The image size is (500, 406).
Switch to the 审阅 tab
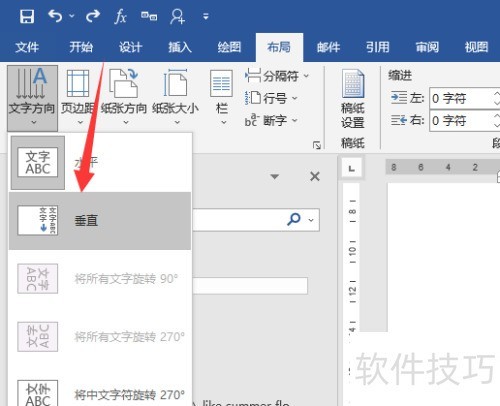tap(427, 47)
